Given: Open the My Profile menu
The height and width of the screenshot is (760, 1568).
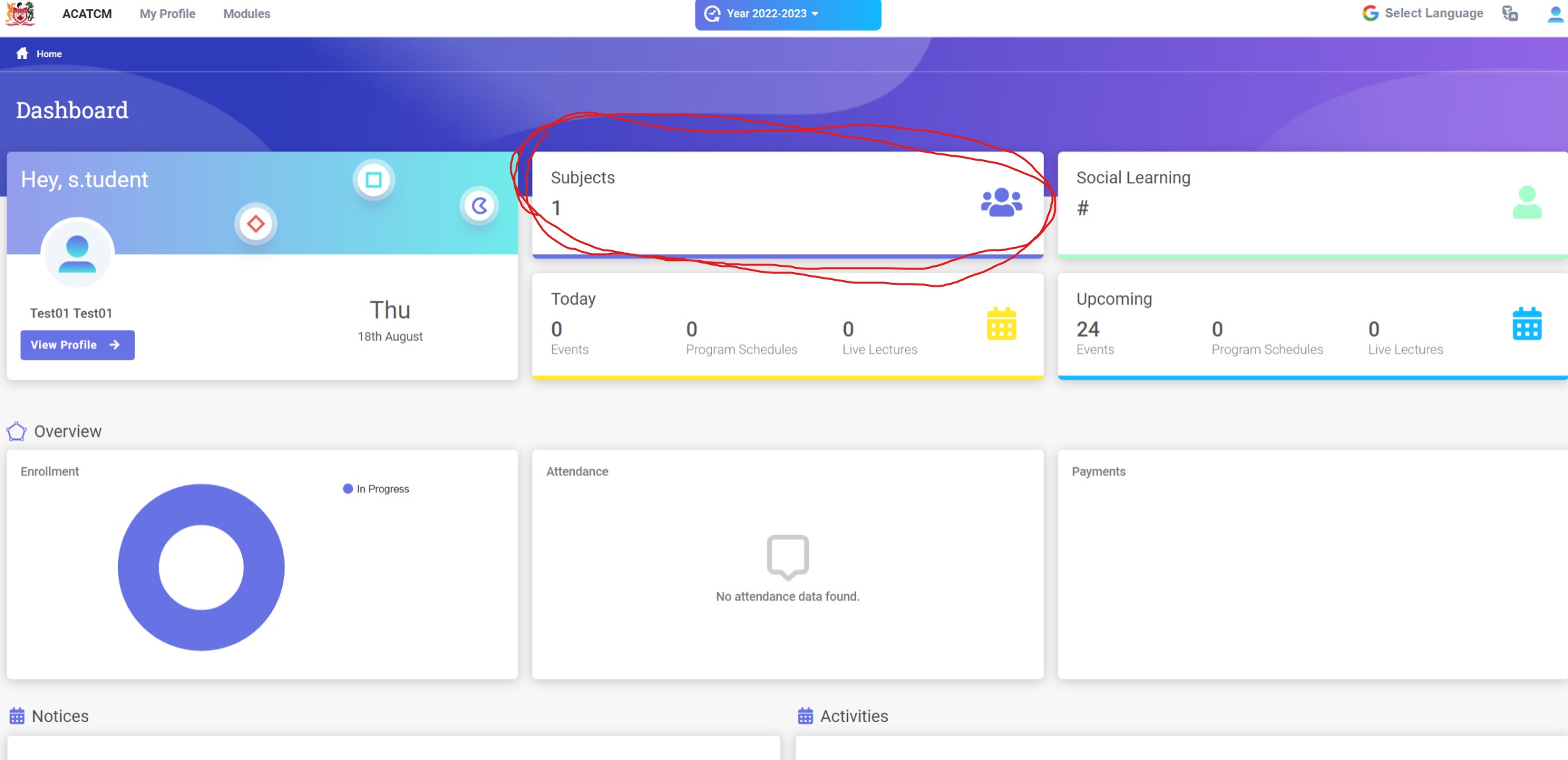Looking at the screenshot, I should tap(167, 14).
